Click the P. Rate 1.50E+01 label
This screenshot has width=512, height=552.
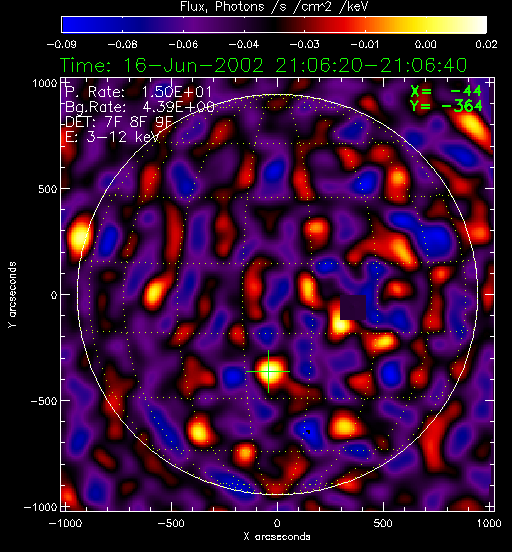click(x=138, y=92)
